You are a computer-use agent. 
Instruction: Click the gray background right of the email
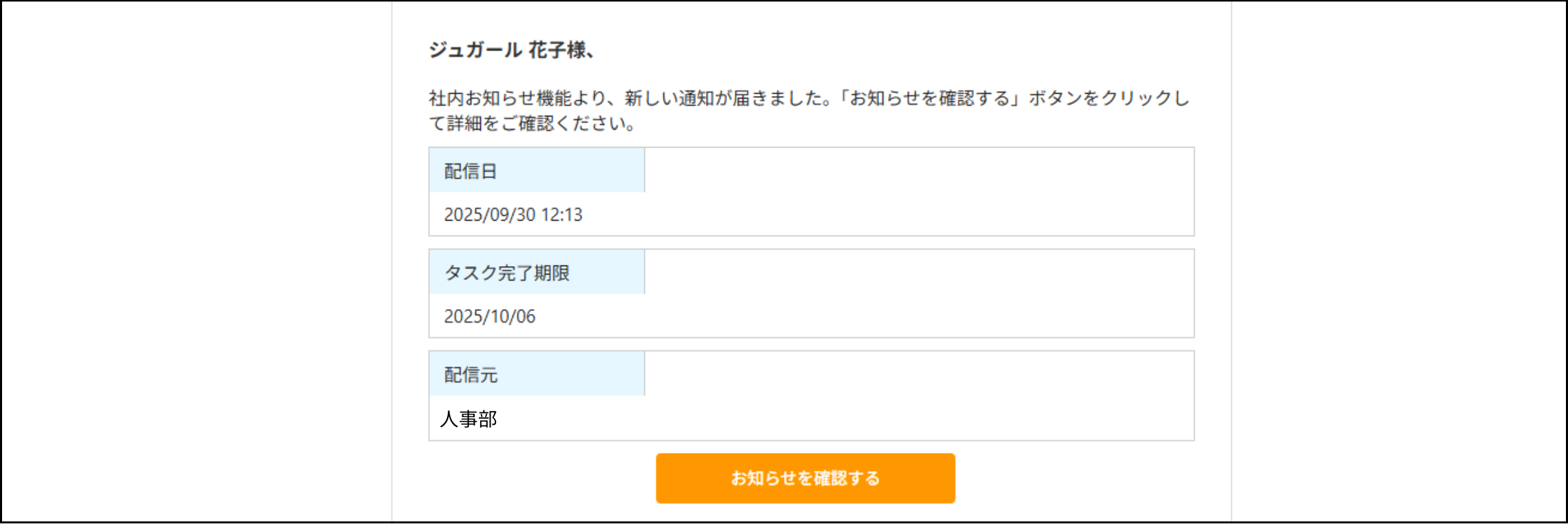point(1399,262)
